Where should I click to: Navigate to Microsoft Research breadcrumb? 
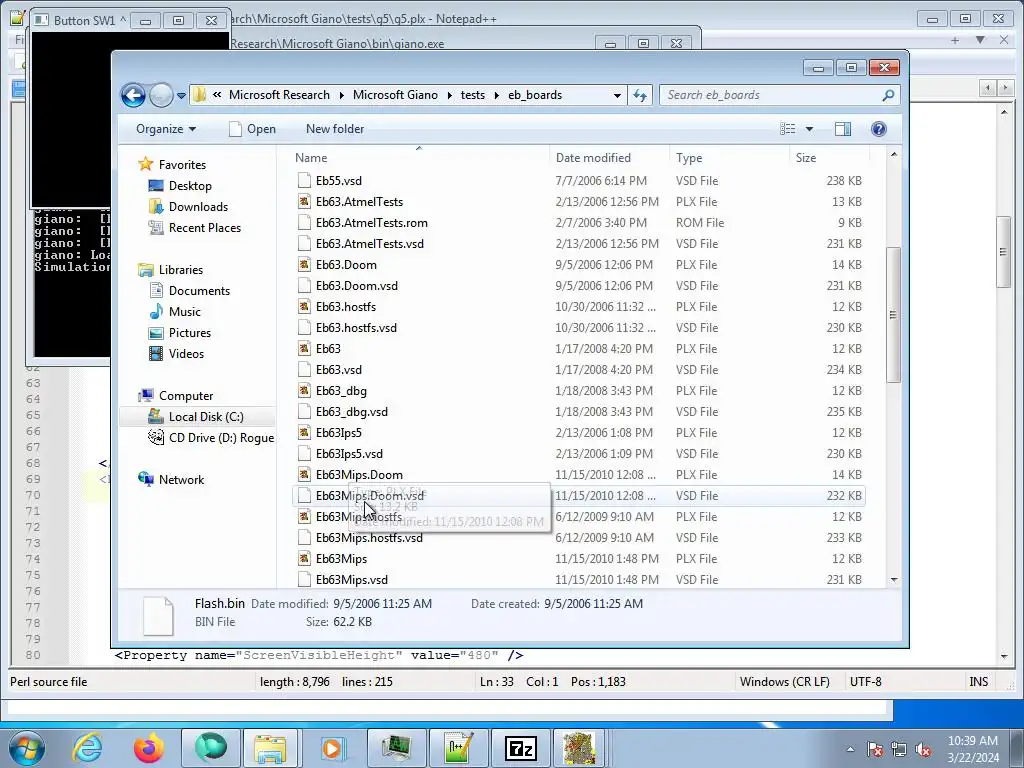[x=279, y=95]
